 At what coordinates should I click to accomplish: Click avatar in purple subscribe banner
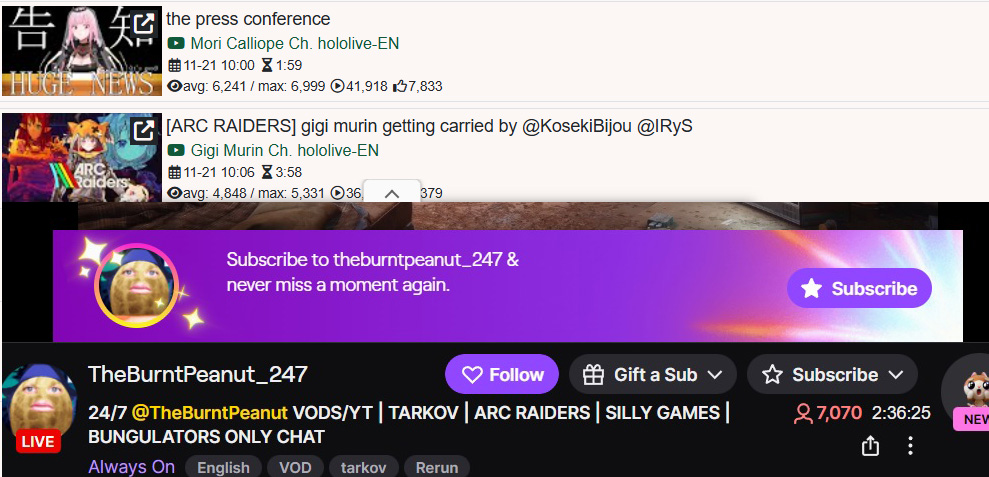click(x=136, y=285)
